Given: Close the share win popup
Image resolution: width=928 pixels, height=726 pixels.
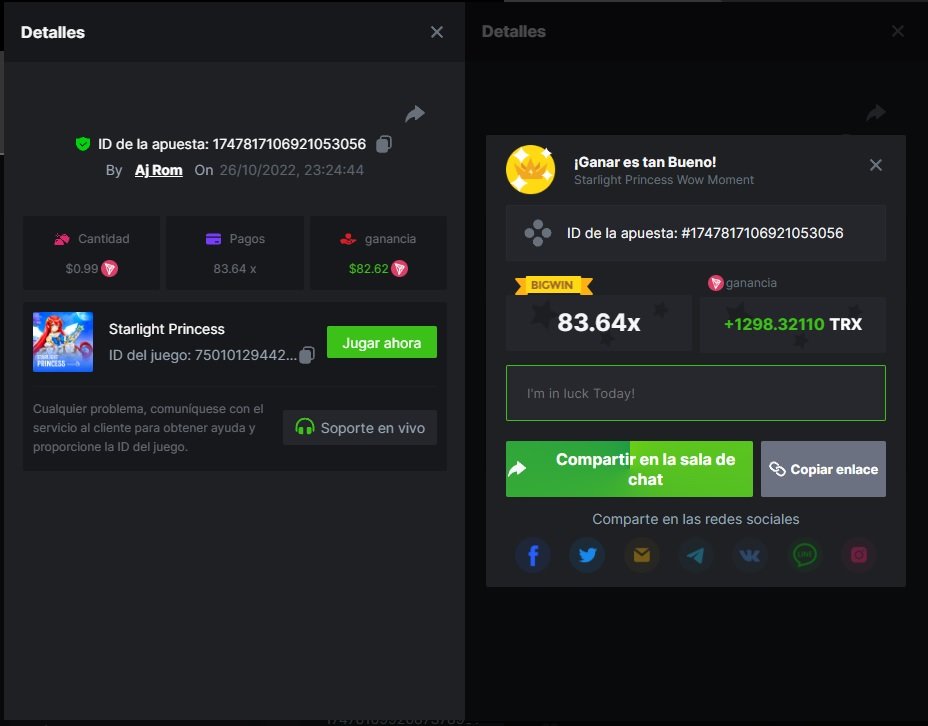Looking at the screenshot, I should pos(876,165).
